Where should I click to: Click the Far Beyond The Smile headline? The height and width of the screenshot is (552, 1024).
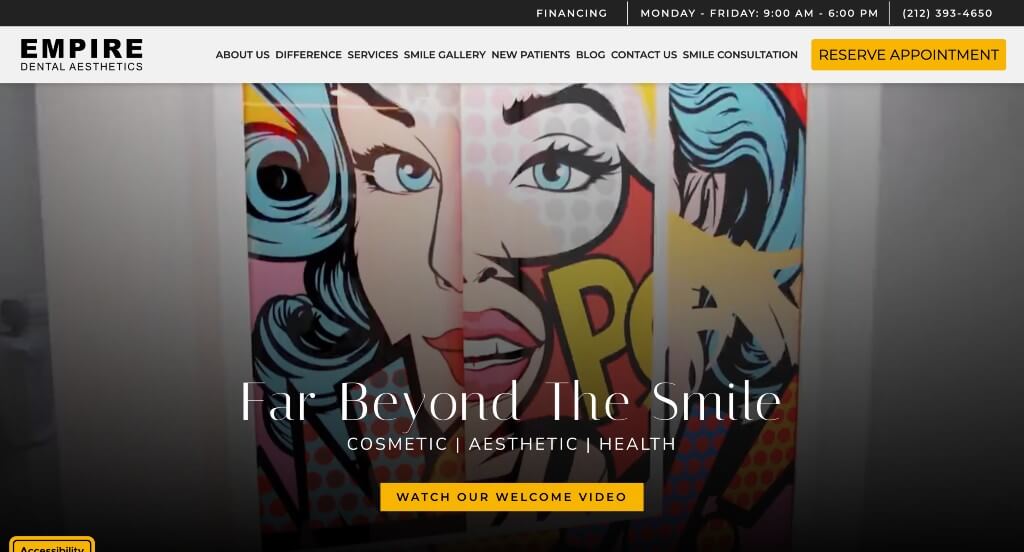tap(511, 402)
